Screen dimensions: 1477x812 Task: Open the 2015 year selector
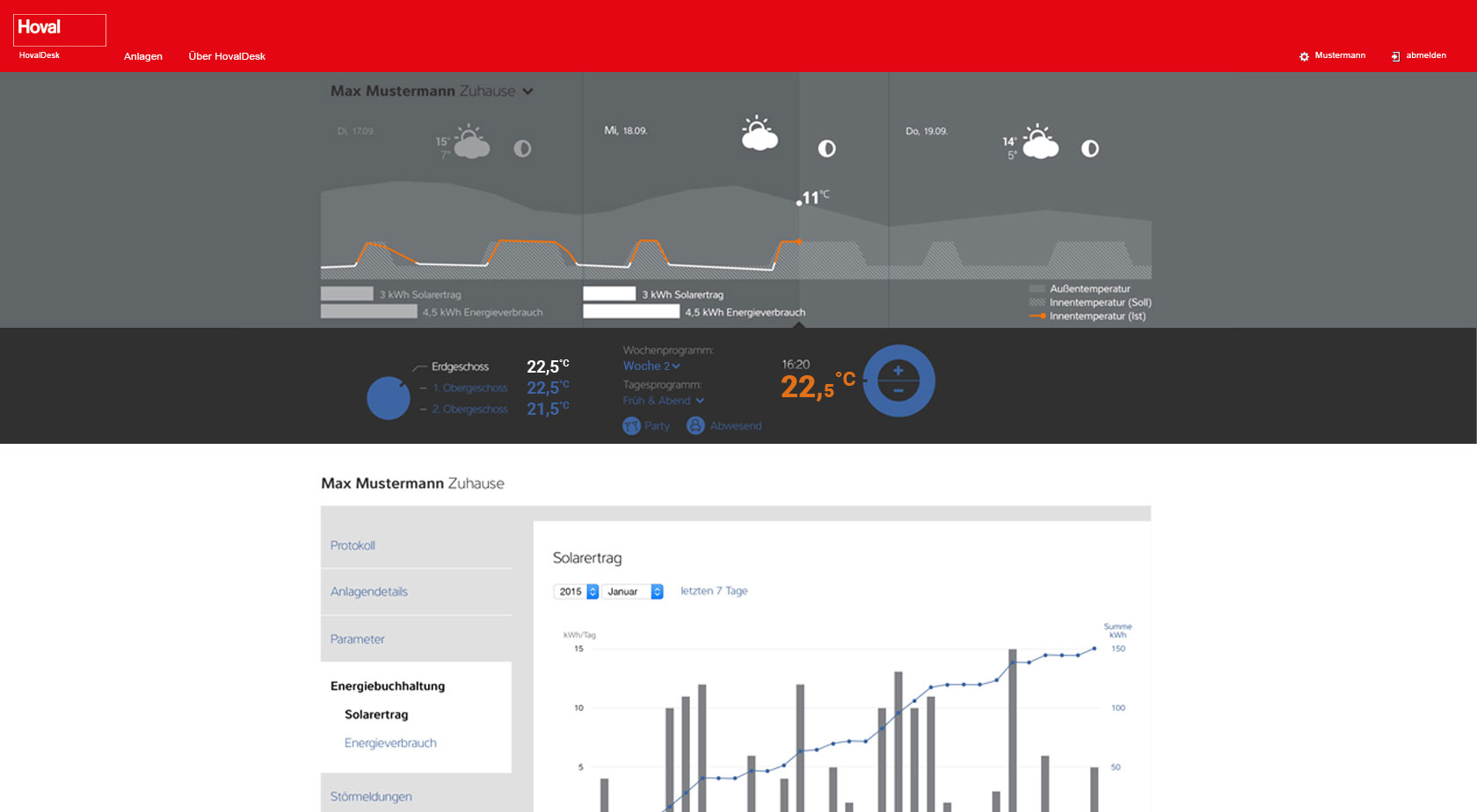tap(576, 591)
